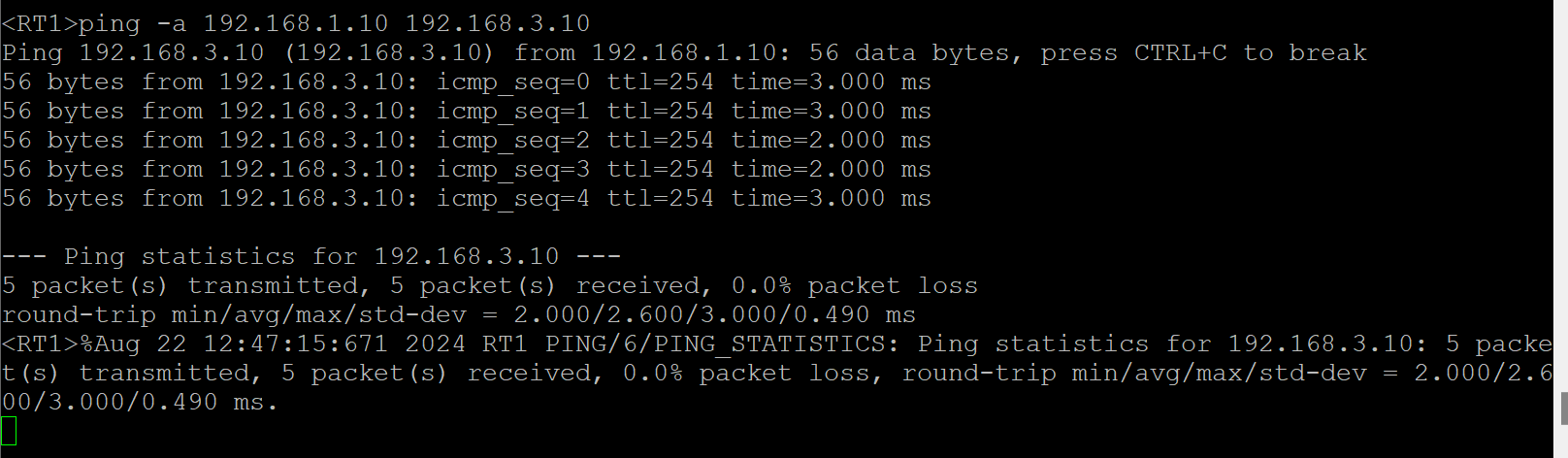Click the "ping -a" command text
The width and height of the screenshot is (1568, 458).
tap(109, 23)
